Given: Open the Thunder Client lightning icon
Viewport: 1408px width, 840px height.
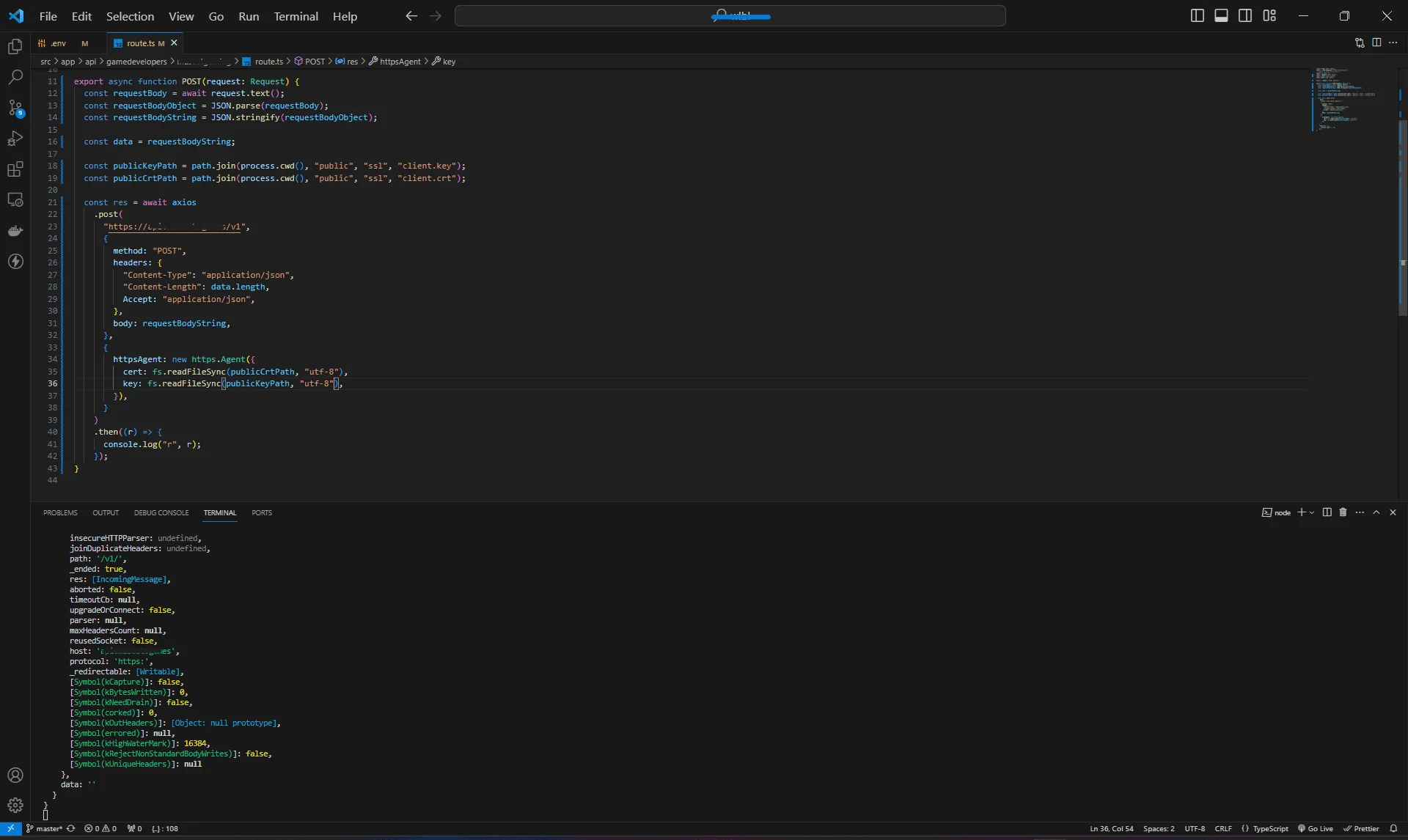Looking at the screenshot, I should coord(15,262).
